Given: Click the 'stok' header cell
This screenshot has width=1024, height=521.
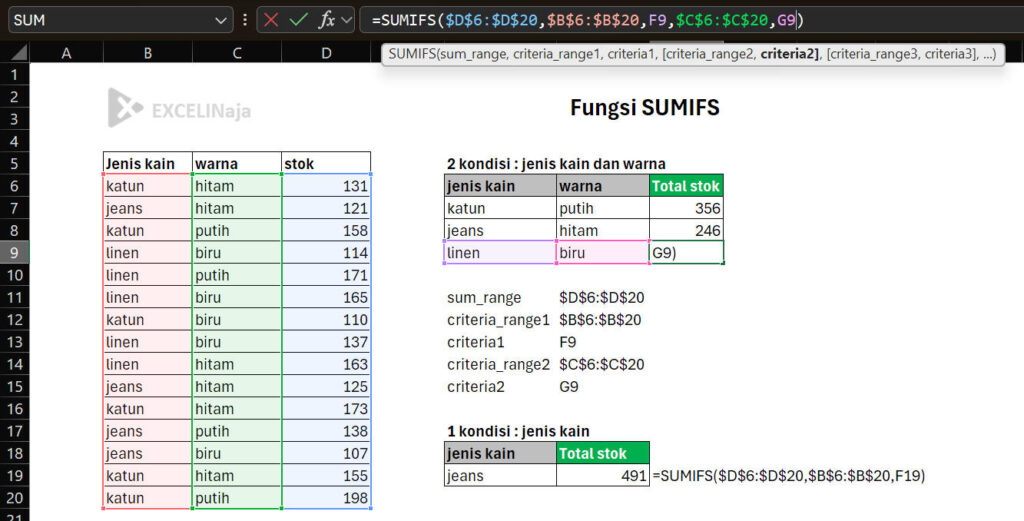Looking at the screenshot, I should pyautogui.click(x=326, y=163).
